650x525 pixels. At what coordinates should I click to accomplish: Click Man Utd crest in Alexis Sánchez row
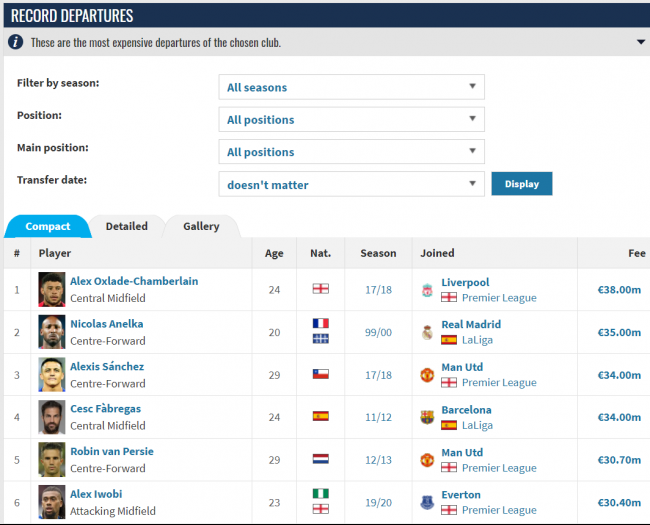coord(427,375)
